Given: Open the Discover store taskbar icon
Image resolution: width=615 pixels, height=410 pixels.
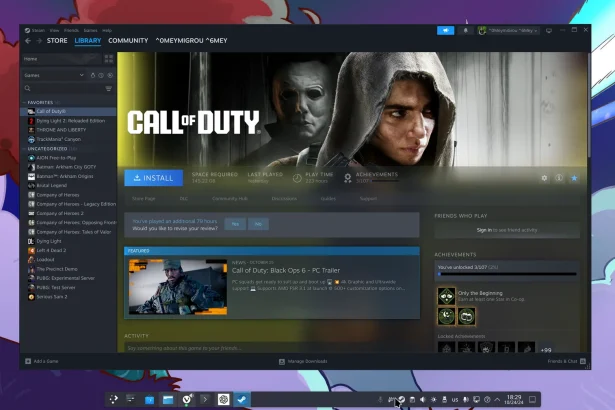Looking at the screenshot, I should [x=149, y=399].
